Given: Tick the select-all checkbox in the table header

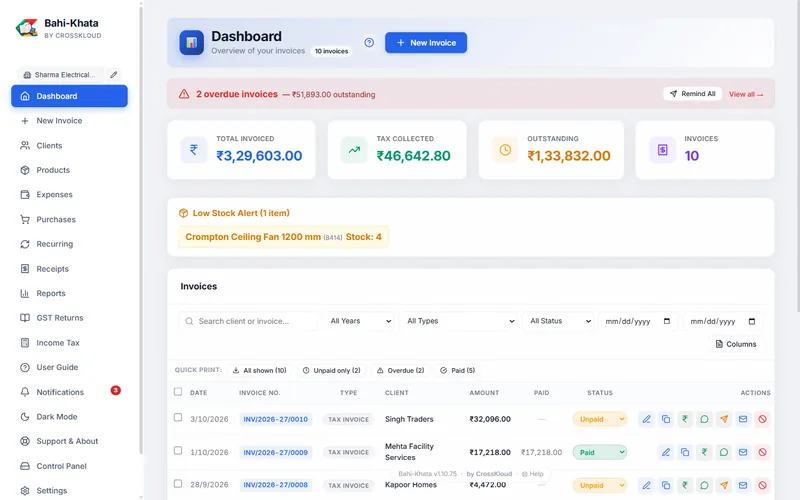Looking at the screenshot, I should (178, 392).
